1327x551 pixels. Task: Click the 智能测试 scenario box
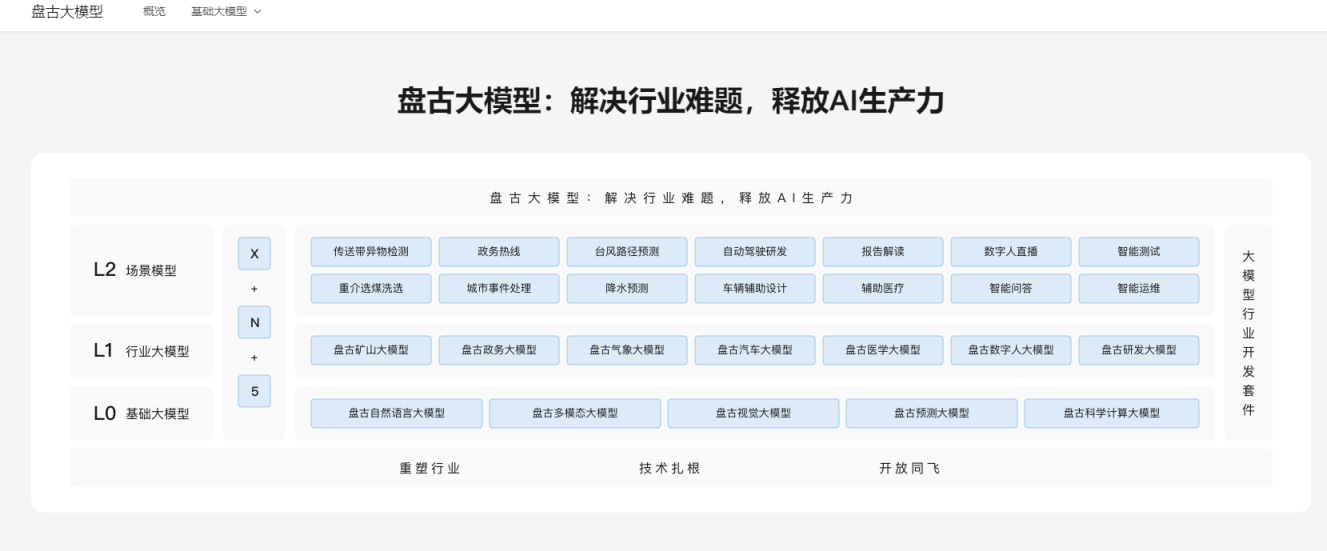[x=1139, y=252]
